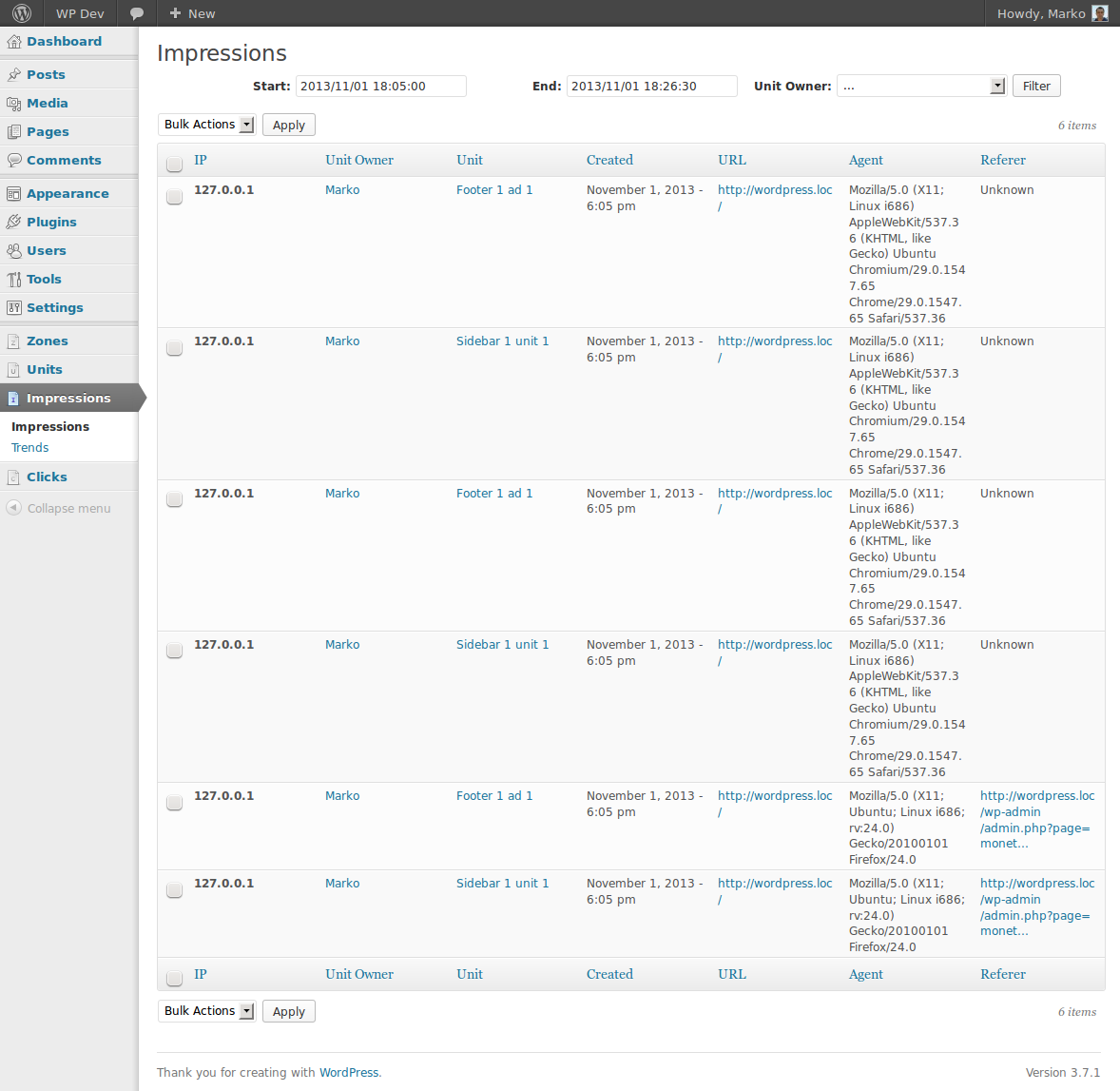
Task: Click the Start date input field
Action: click(380, 87)
